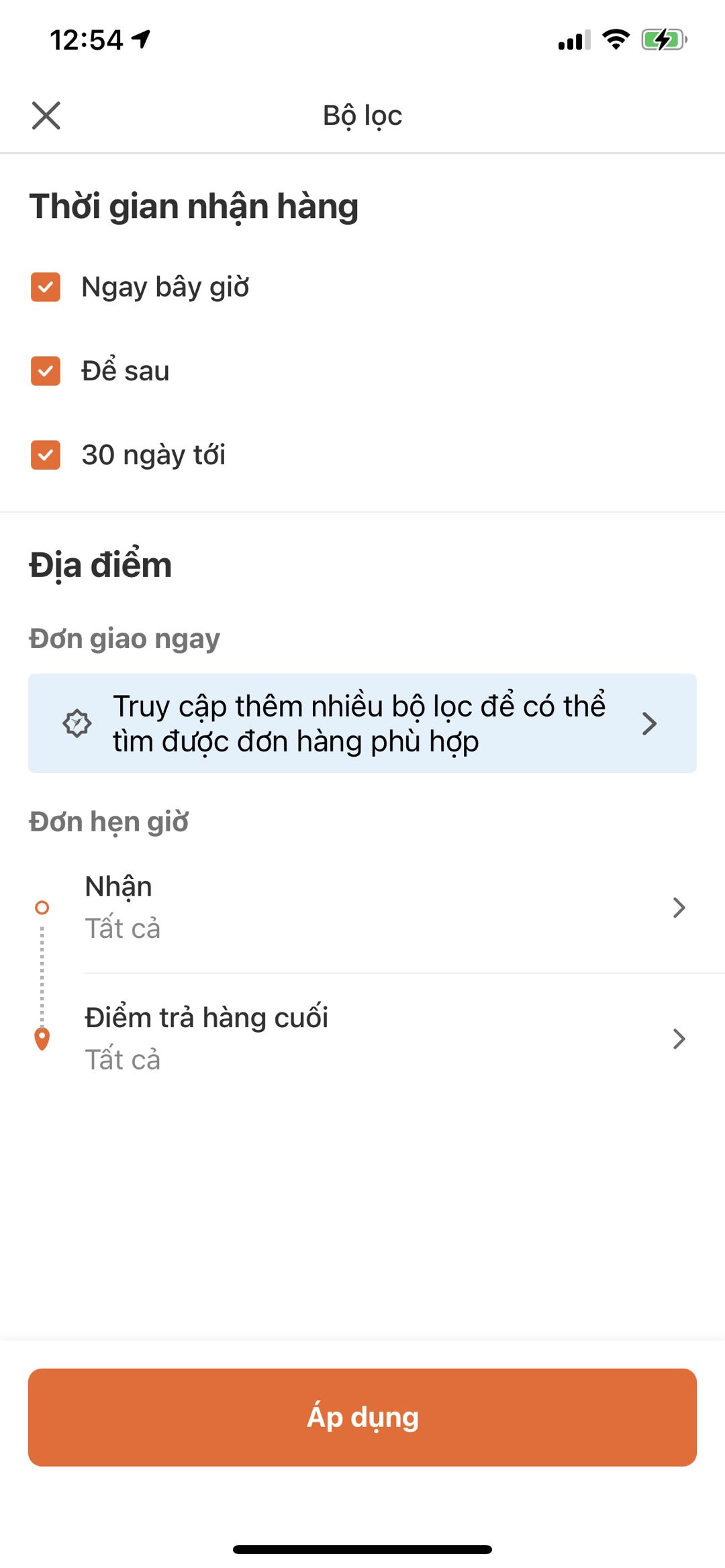Toggle the Để sau checkbox
The height and width of the screenshot is (1568, 725).
click(x=46, y=371)
